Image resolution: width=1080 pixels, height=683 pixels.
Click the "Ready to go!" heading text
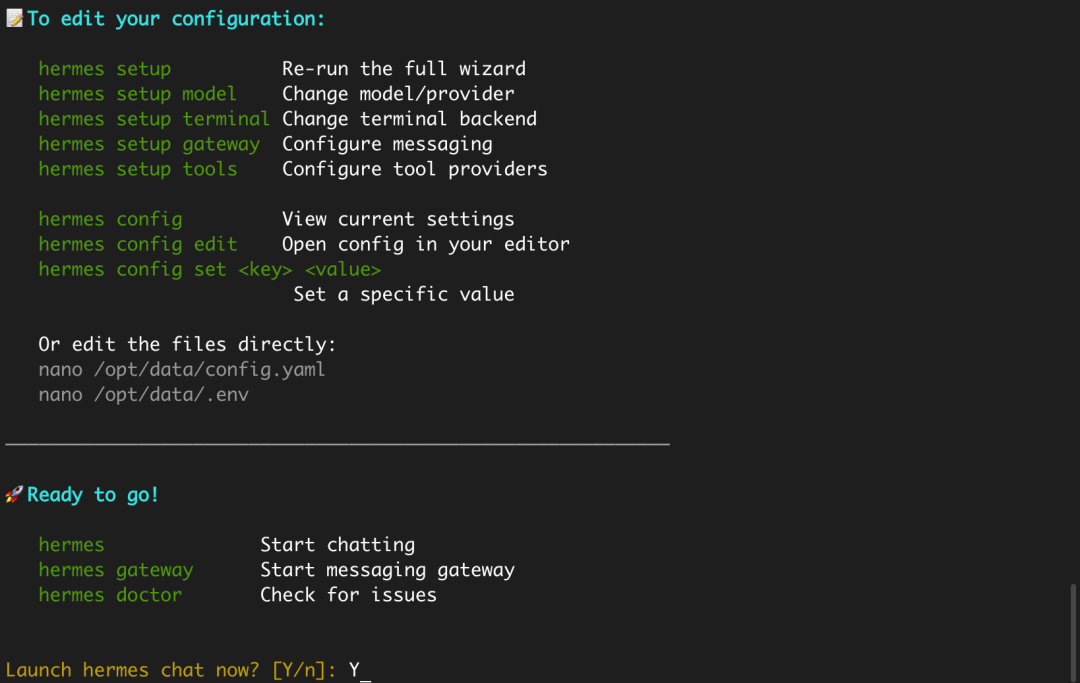point(93,495)
